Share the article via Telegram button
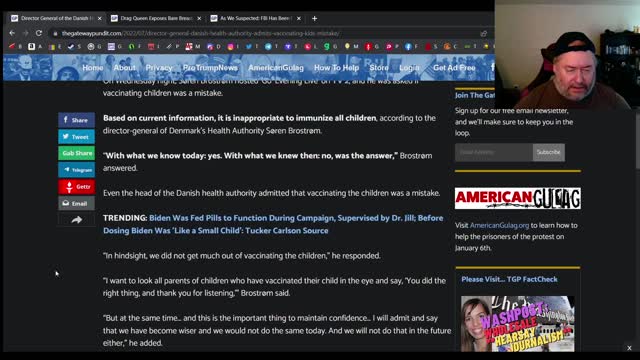 pos(76,170)
